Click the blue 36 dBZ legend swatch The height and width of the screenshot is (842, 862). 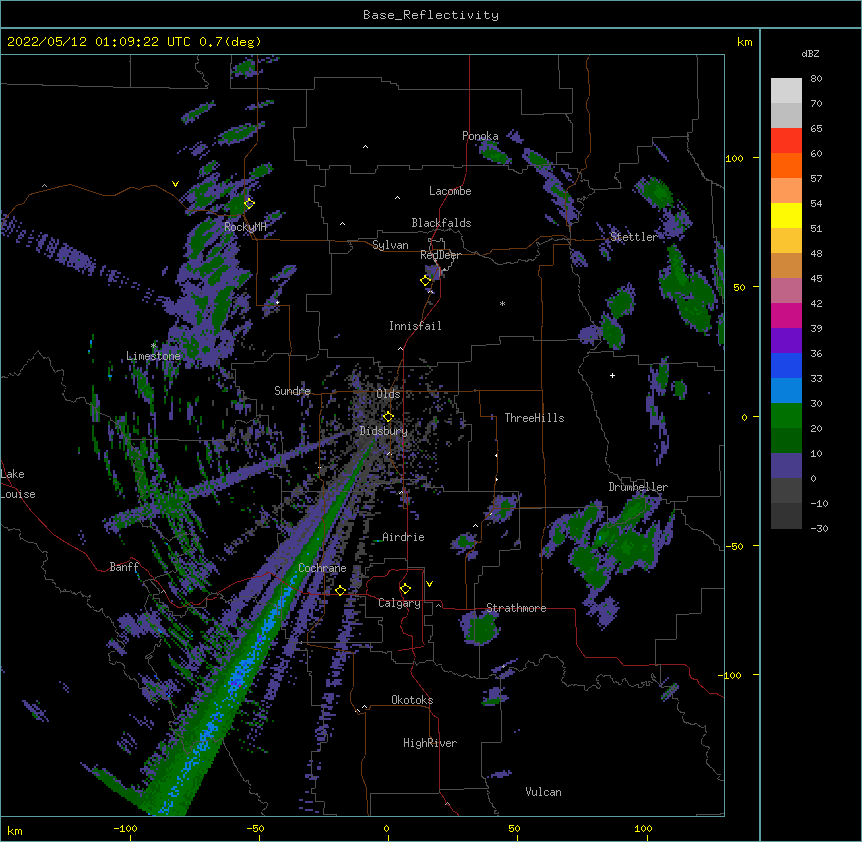786,365
